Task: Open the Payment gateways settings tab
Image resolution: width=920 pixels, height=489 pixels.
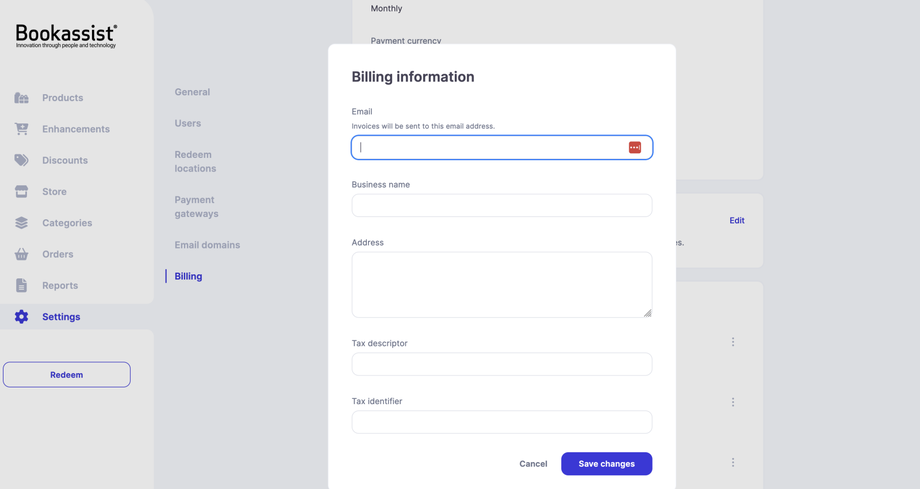Action: click(x=196, y=207)
